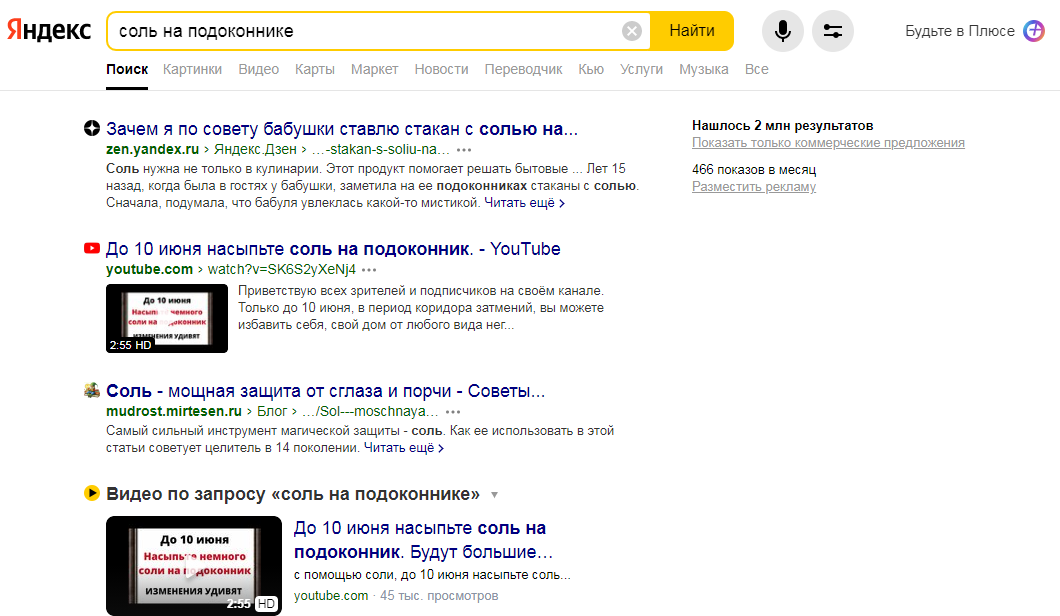The image size is (1060, 616).
Task: Open the Блог breadcrumb link
Action: 272,411
